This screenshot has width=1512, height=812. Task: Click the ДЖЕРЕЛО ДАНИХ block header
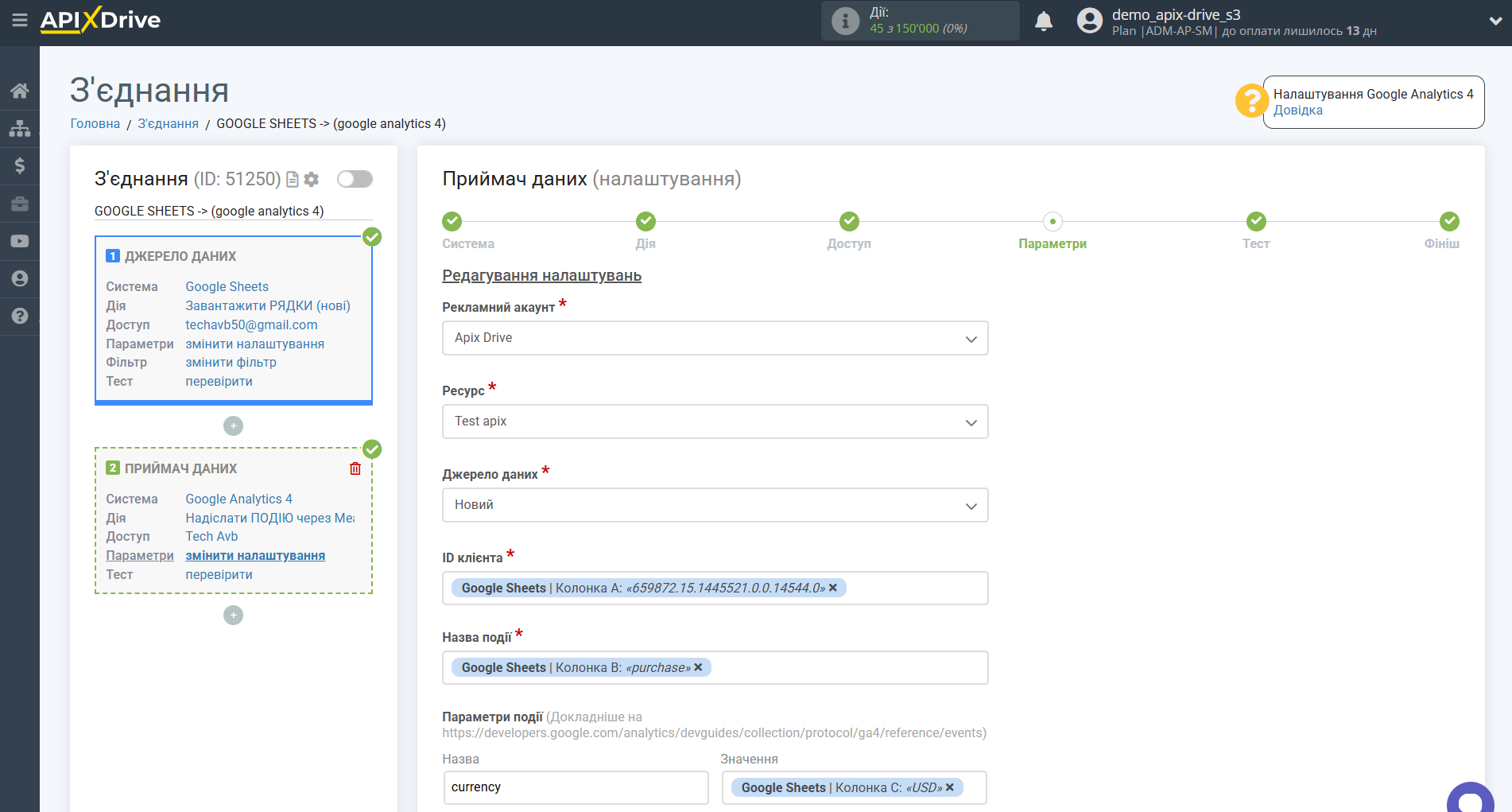point(180,256)
